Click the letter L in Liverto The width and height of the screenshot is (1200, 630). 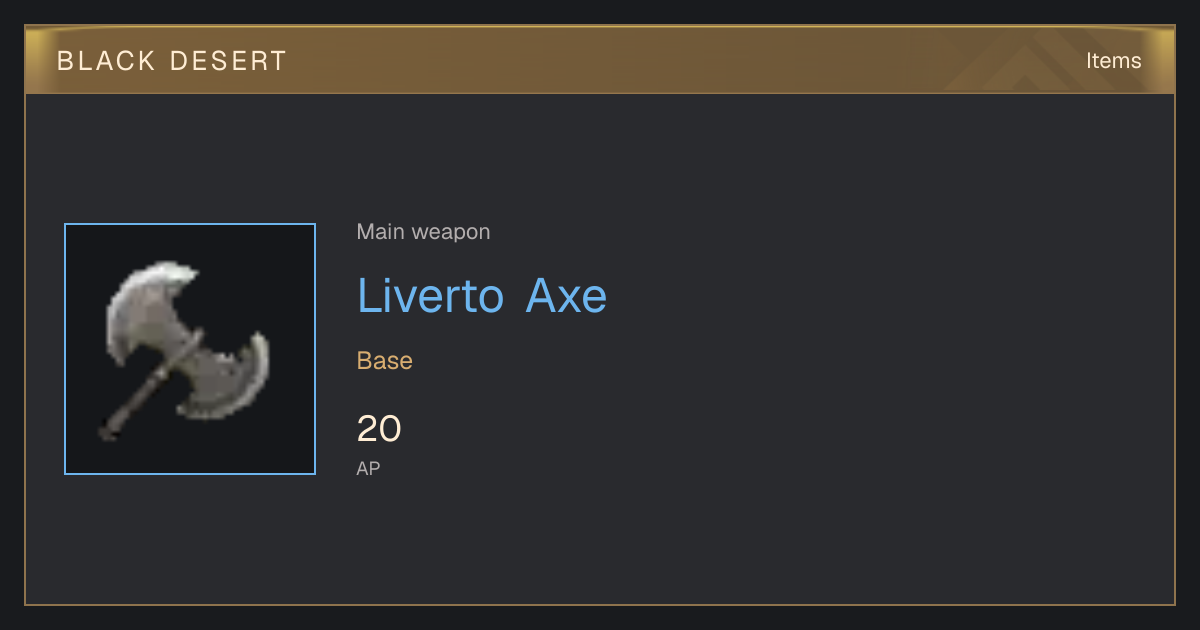click(x=368, y=295)
